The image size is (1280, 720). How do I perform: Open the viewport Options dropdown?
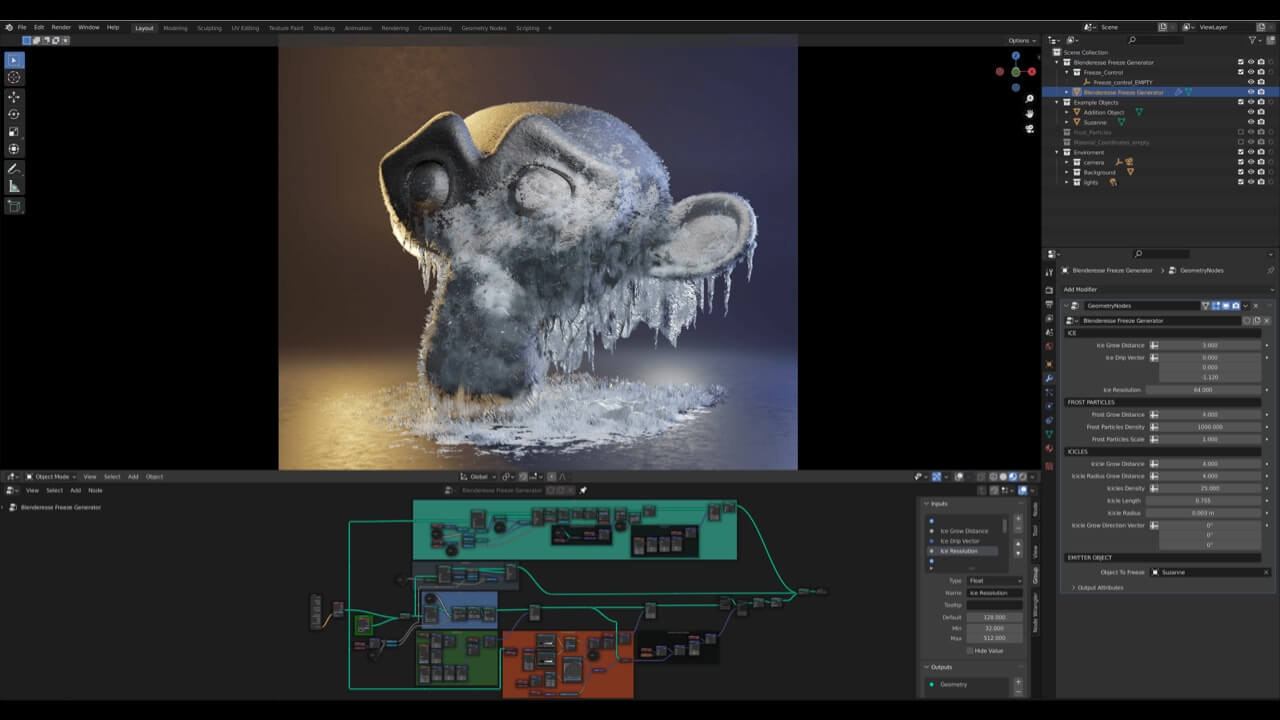coord(1021,40)
